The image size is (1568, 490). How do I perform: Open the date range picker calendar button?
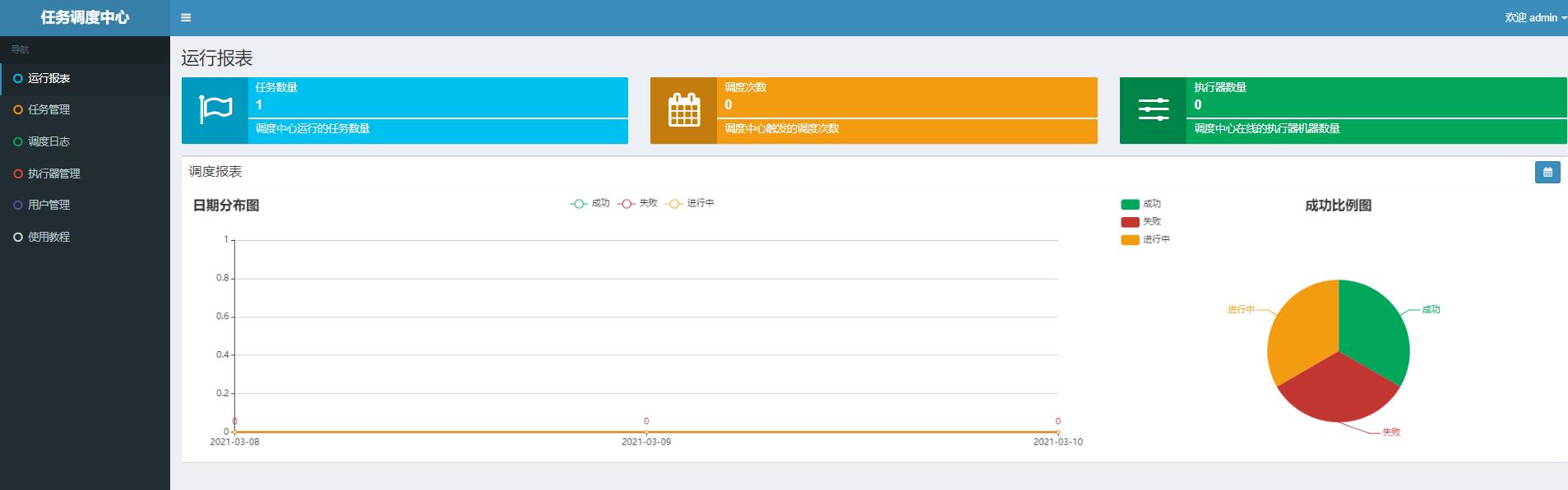pyautogui.click(x=1547, y=172)
